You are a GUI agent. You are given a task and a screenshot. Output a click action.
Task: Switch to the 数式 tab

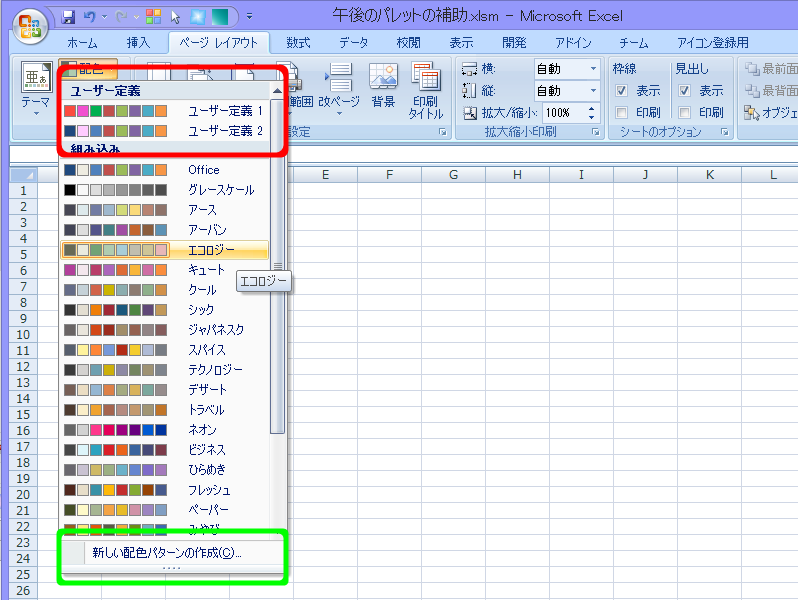pyautogui.click(x=298, y=43)
